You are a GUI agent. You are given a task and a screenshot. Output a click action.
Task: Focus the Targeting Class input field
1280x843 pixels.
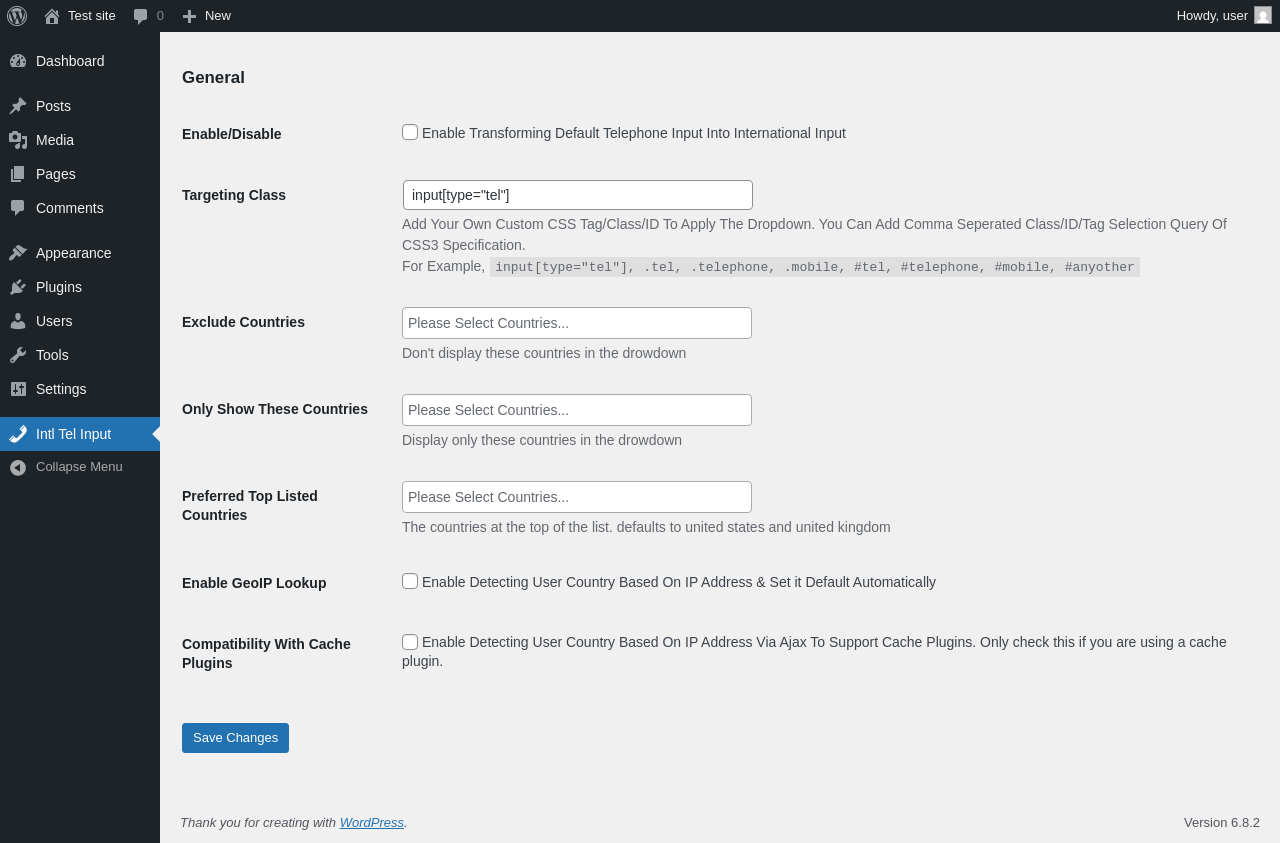click(x=578, y=195)
